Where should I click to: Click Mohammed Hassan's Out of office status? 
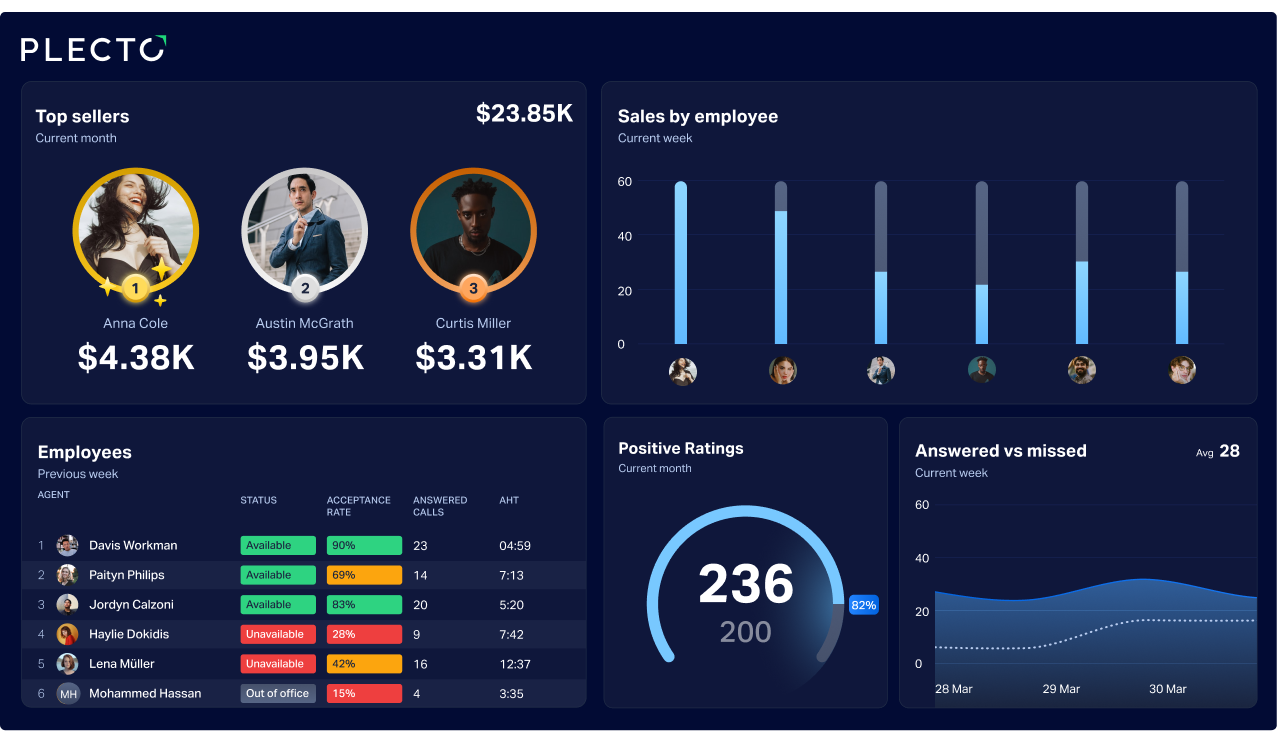[x=277, y=694]
